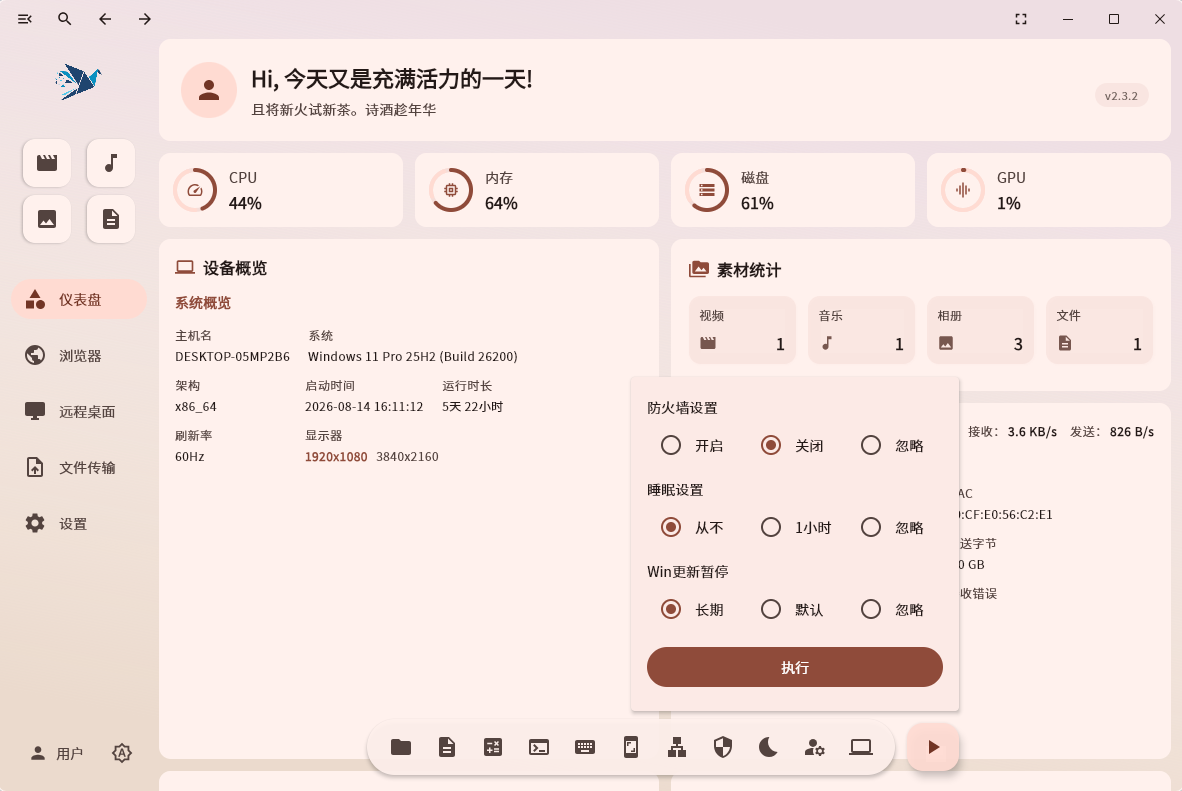Open the security shield icon in dock
Image resolution: width=1182 pixels, height=791 pixels.
pyautogui.click(x=723, y=747)
